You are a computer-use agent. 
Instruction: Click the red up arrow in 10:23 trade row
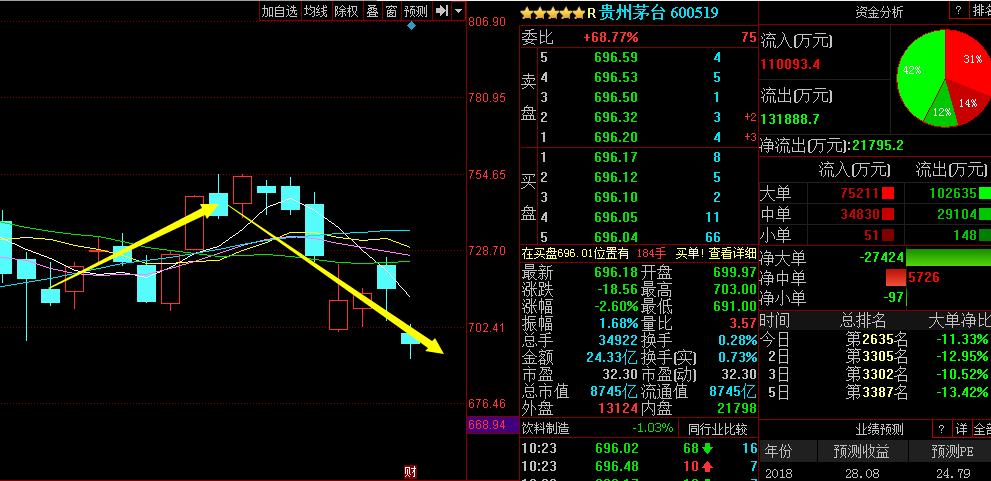tap(707, 467)
